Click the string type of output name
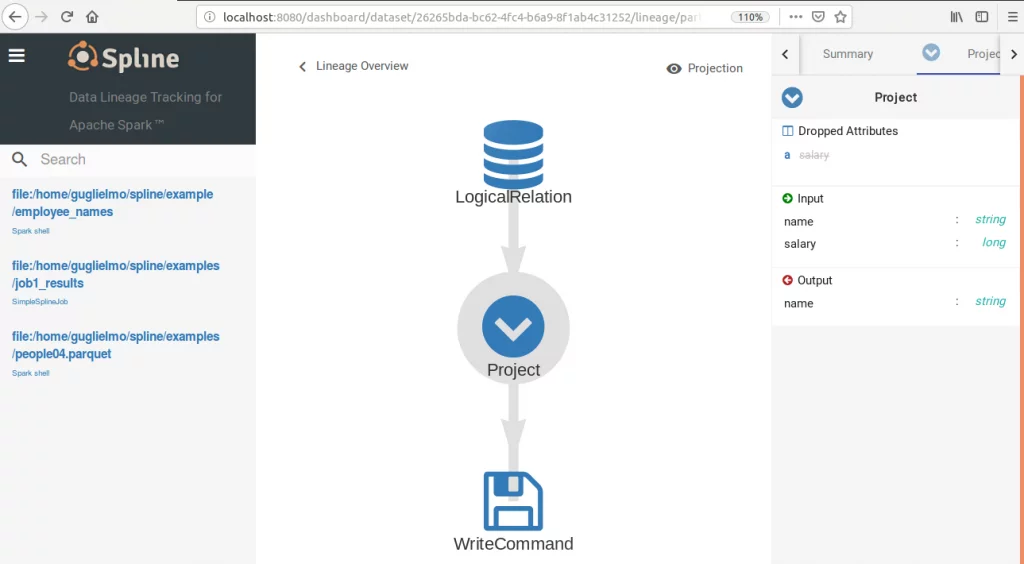The width and height of the screenshot is (1024, 564). point(991,302)
